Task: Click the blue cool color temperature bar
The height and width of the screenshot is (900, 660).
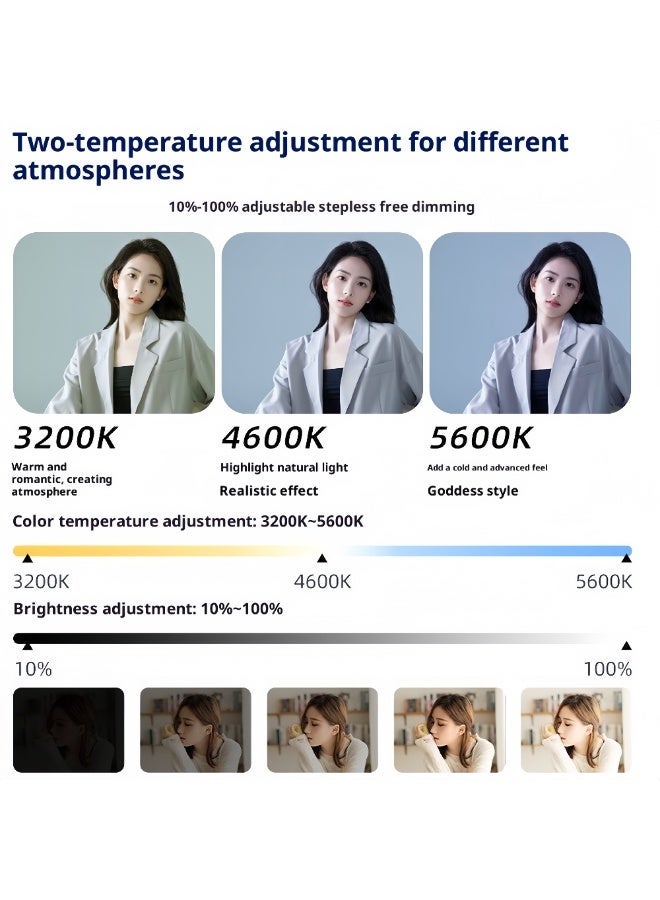Action: 488,550
